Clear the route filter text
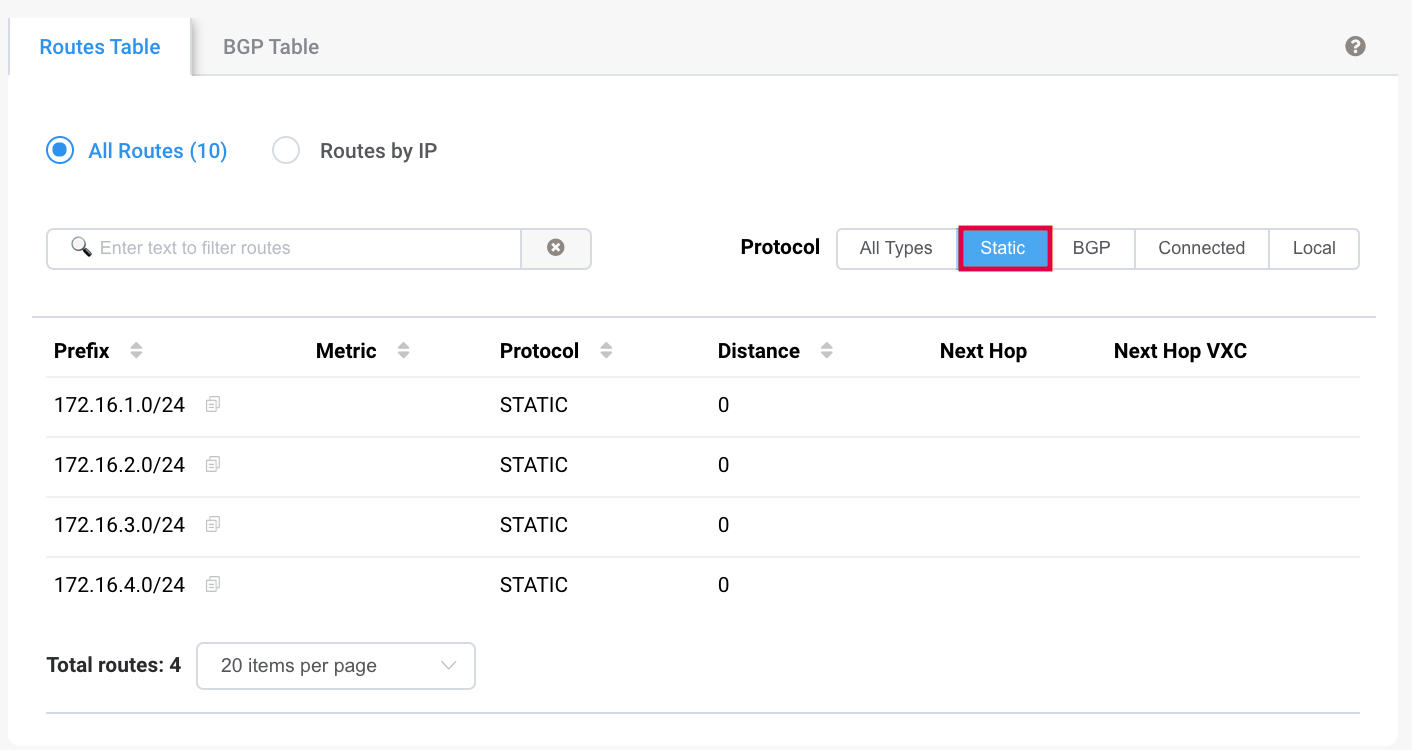Image resolution: width=1412 pixels, height=750 pixels. pos(557,248)
